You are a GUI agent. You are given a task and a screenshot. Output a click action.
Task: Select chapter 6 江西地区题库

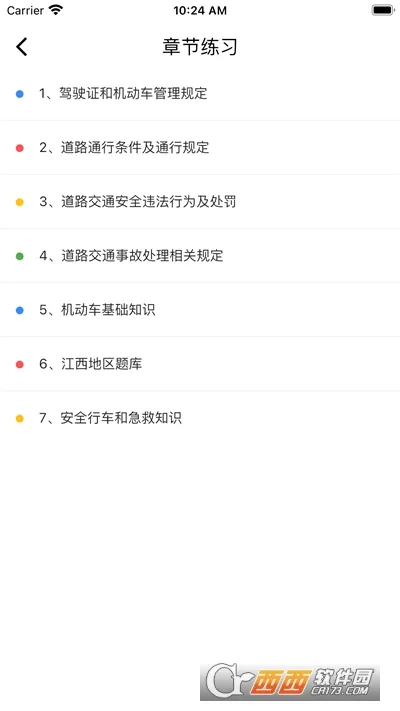[x=200, y=364]
